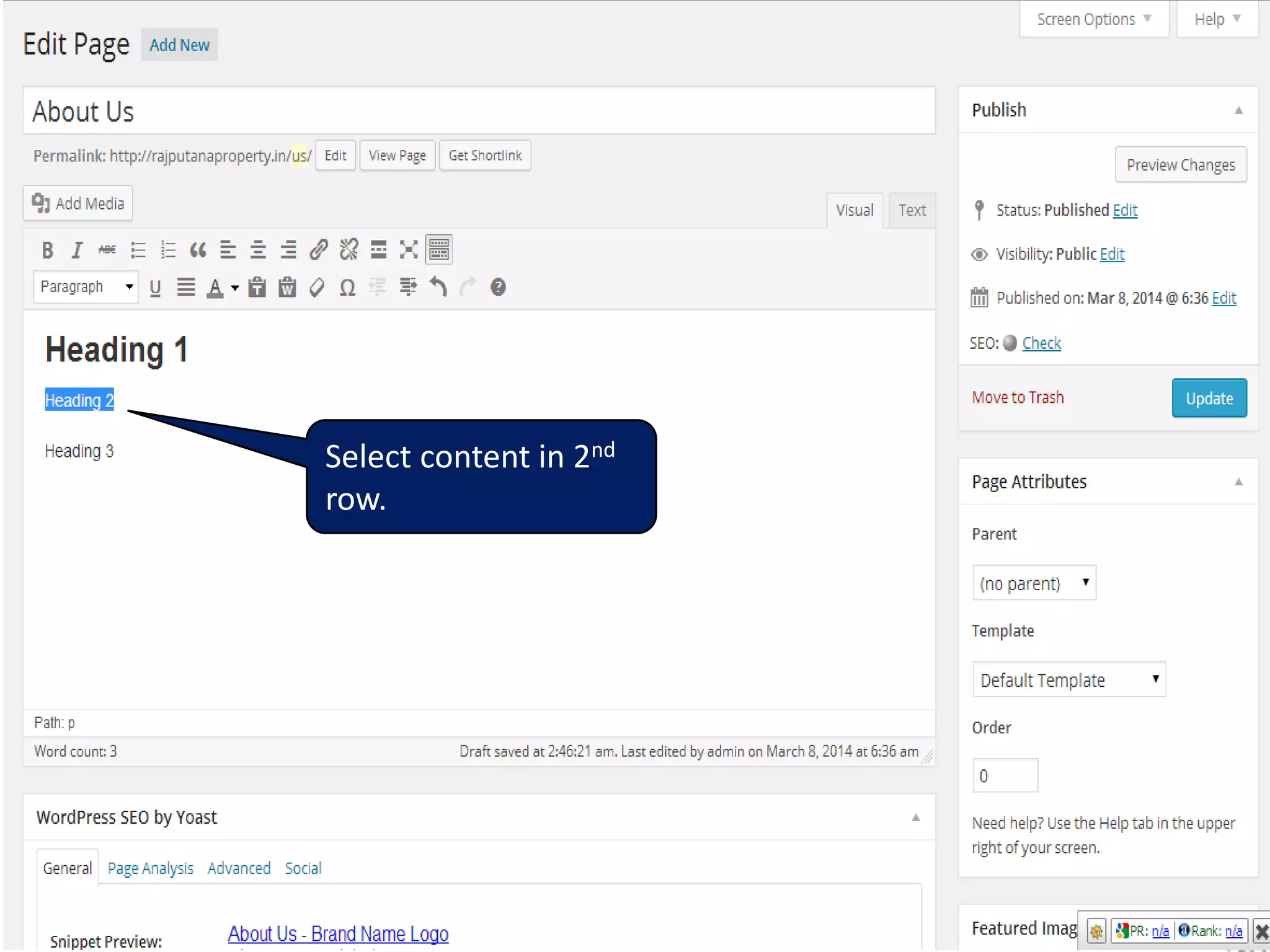This screenshot has width=1270, height=952.
Task: Increase indent of selected text
Action: tap(408, 287)
